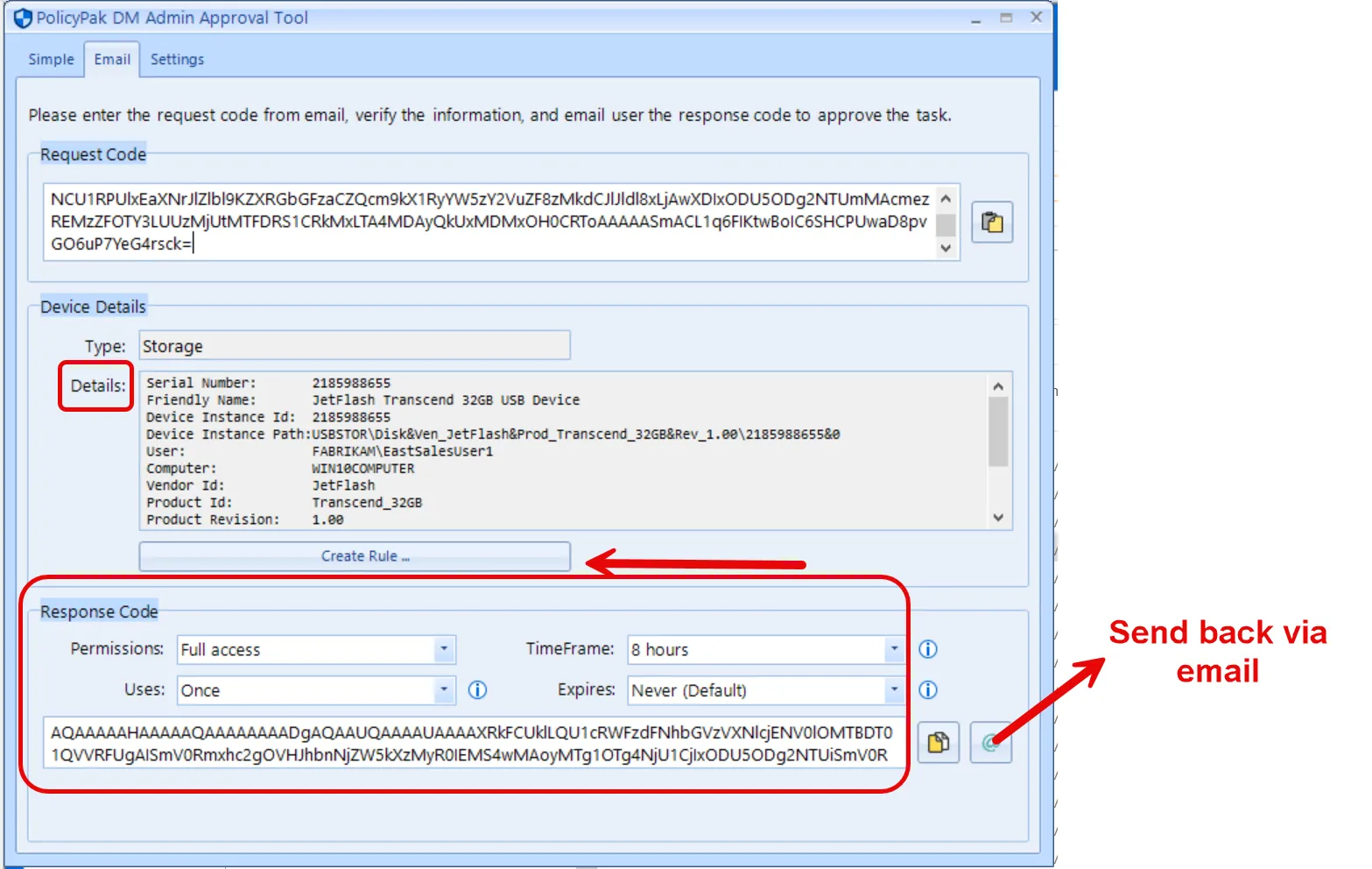The image size is (1372, 869).
Task: Click the Device Instance Id value
Action: (x=351, y=417)
